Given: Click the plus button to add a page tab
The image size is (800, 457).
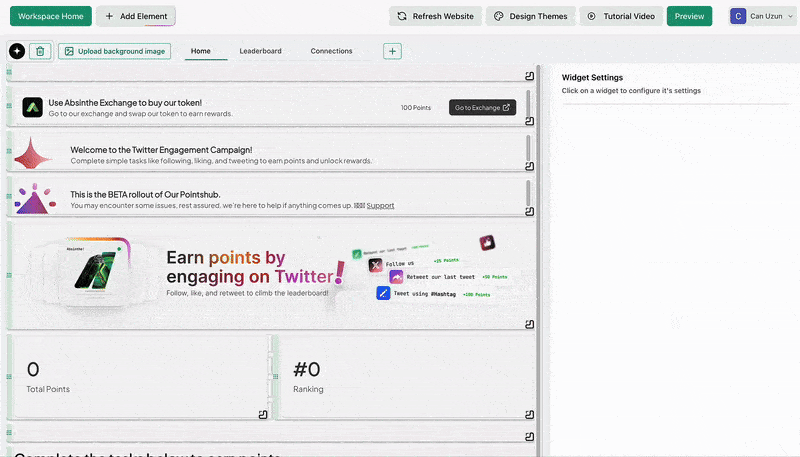Looking at the screenshot, I should coord(392,51).
